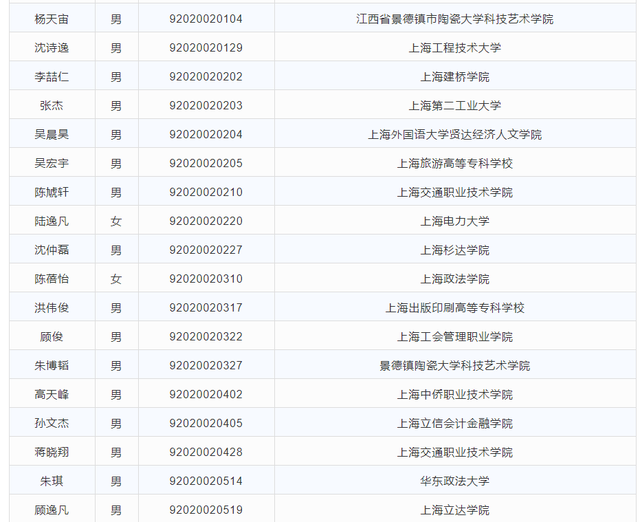Select ID 92020020428
The width and height of the screenshot is (640, 522).
pyautogui.click(x=206, y=453)
